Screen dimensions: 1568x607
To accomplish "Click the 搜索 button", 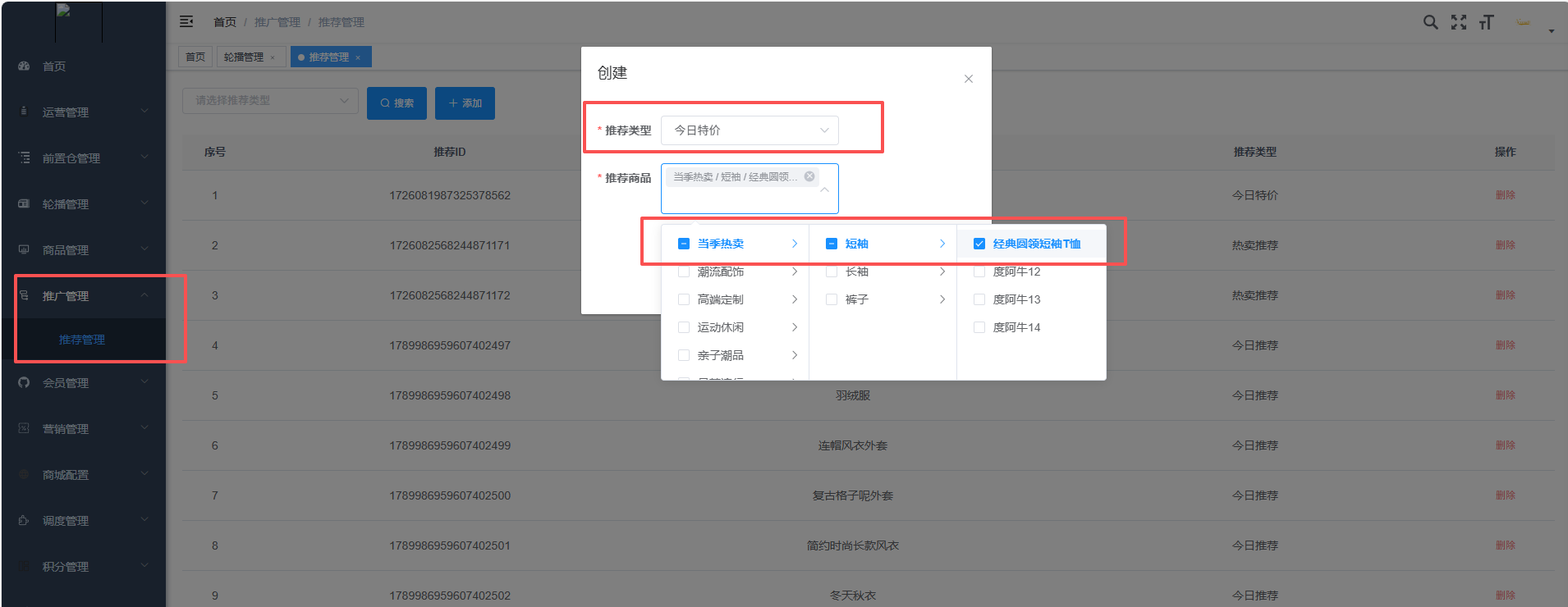I will pos(397,103).
